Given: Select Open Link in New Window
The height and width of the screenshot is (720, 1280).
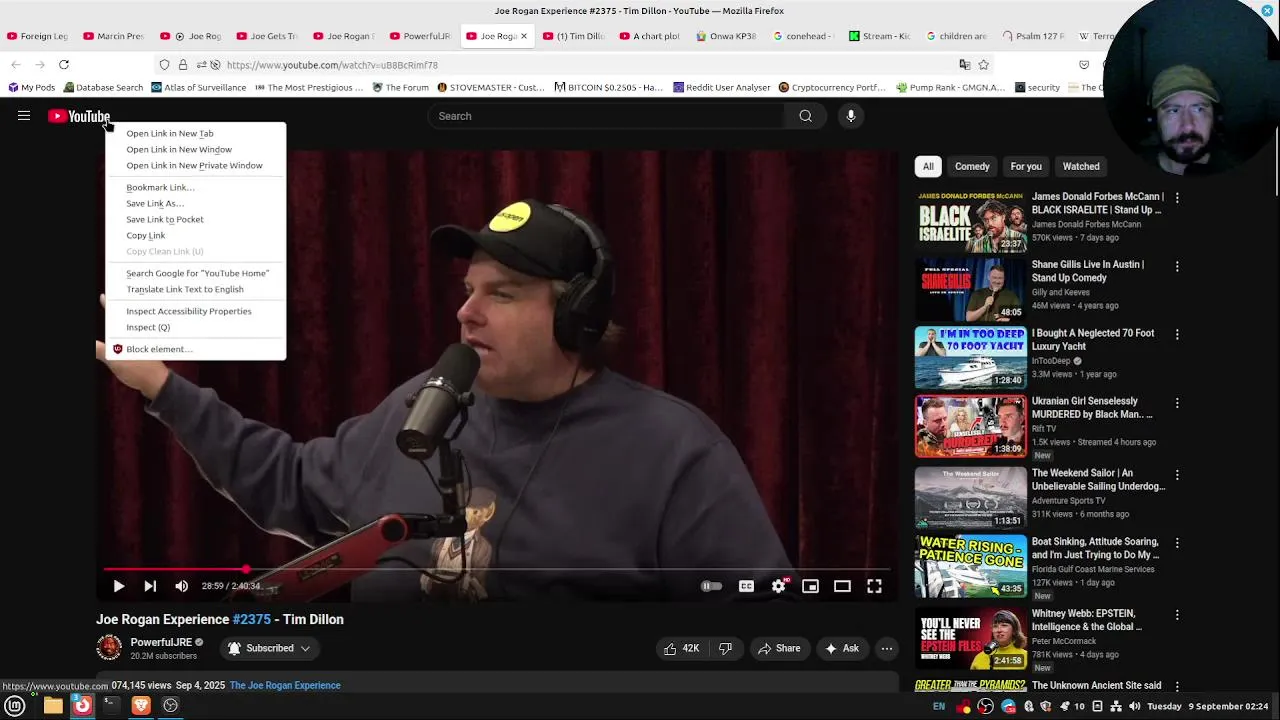Looking at the screenshot, I should click(x=195, y=149).
